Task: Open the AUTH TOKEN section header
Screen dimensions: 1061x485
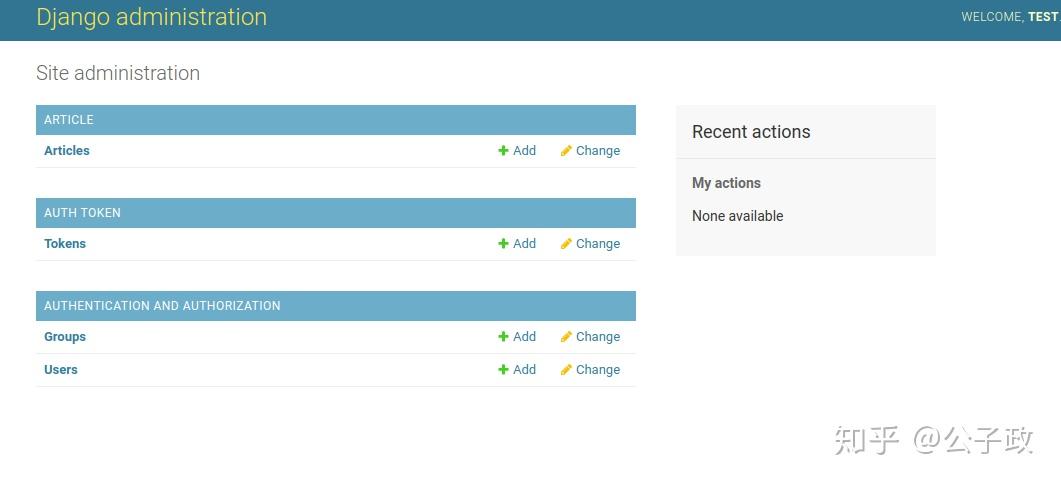Action: tap(82, 213)
